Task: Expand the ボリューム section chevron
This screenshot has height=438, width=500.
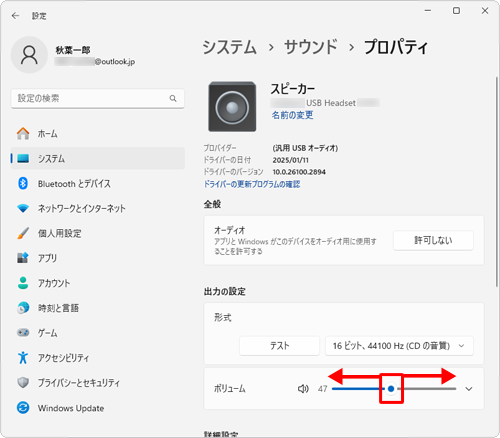Action: 469,389
